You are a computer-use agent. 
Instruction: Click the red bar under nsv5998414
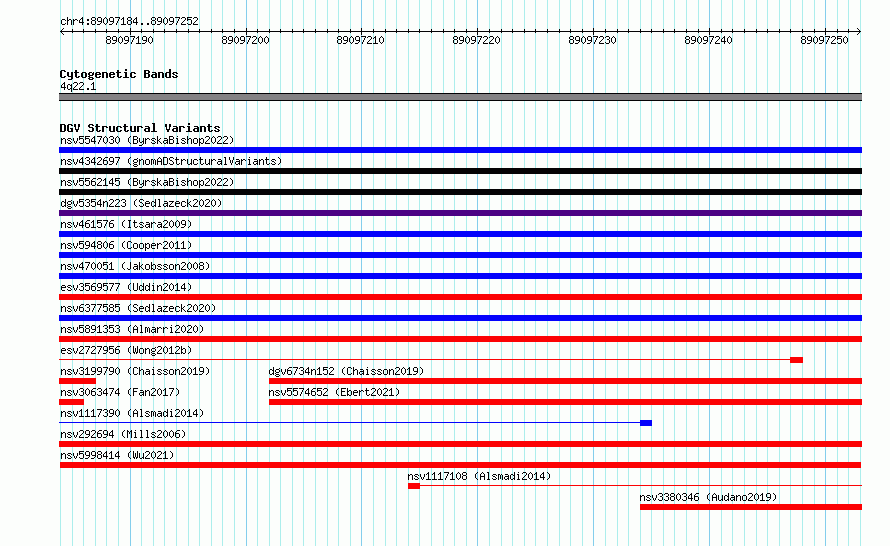click(x=460, y=465)
